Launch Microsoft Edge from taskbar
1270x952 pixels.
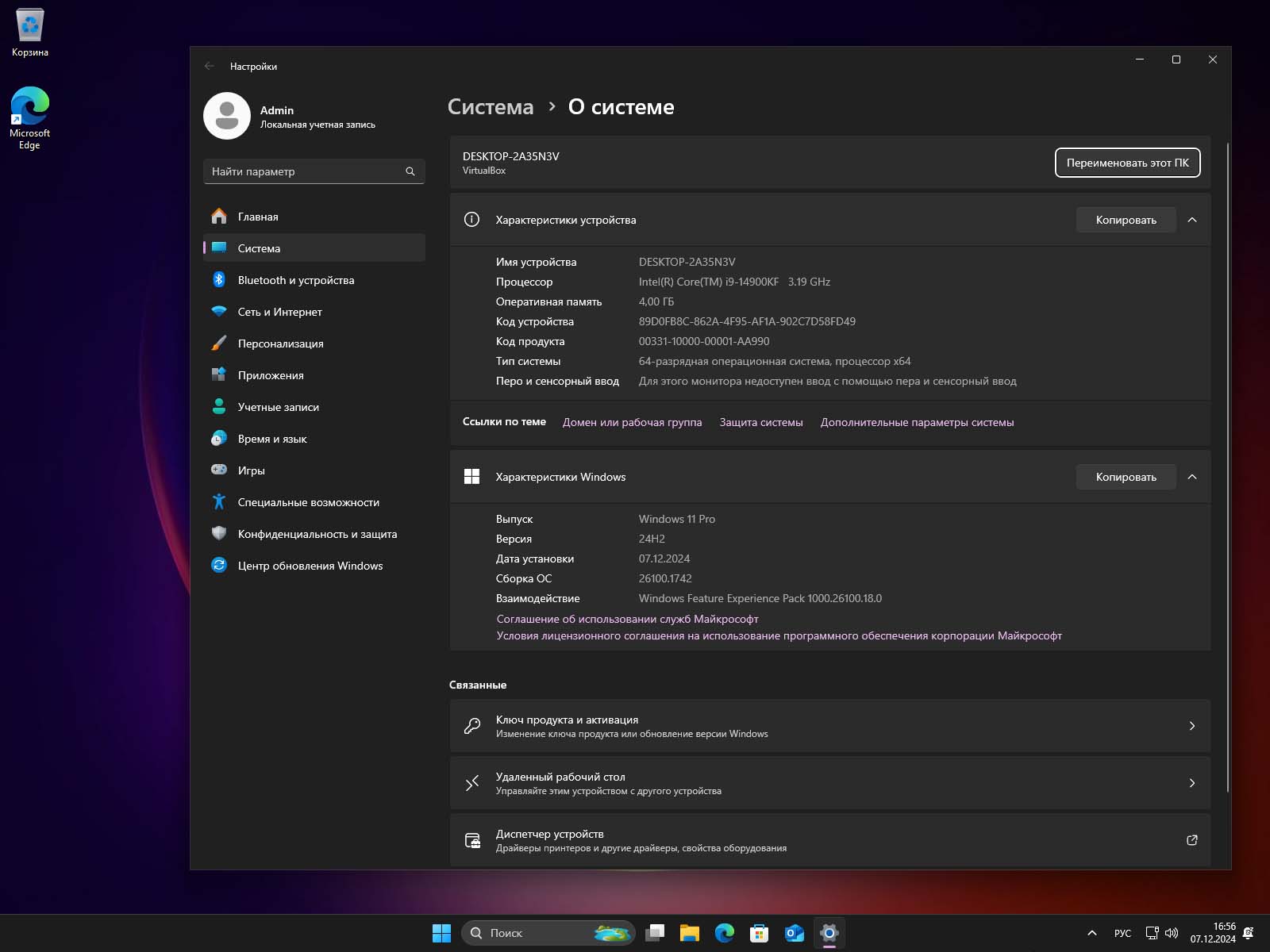[x=726, y=934]
